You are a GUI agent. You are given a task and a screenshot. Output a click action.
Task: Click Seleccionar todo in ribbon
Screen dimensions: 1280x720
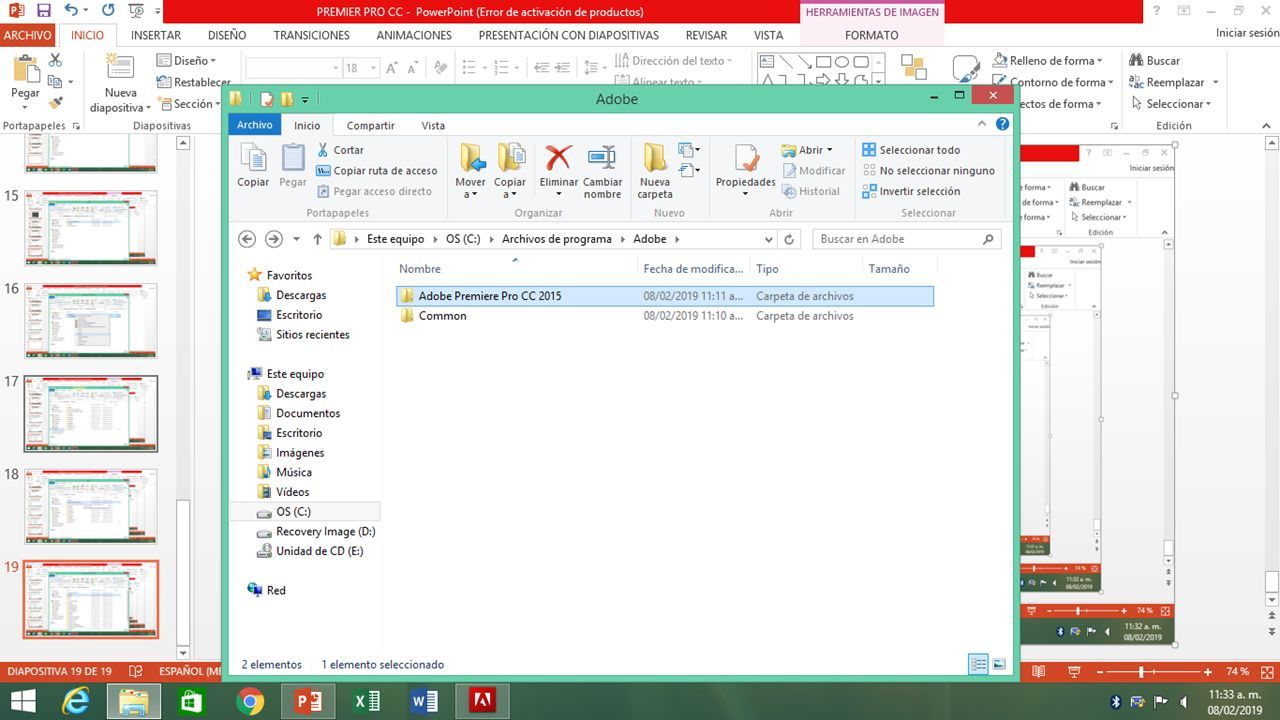[x=911, y=150]
